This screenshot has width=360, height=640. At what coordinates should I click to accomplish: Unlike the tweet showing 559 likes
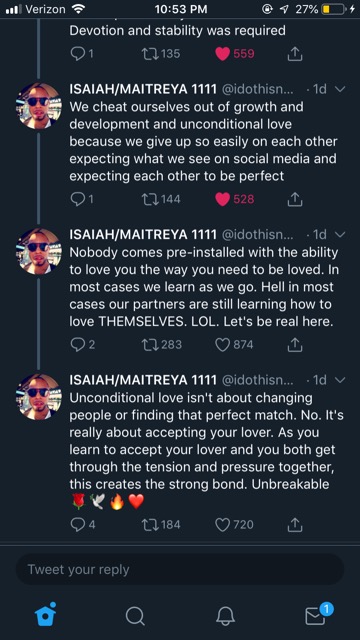click(222, 54)
